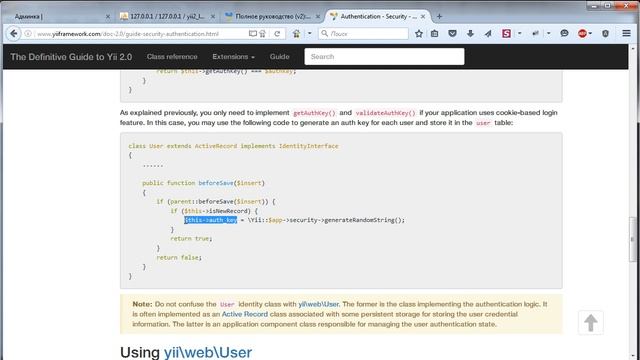Close the 127.0.0.1 tab
This screenshot has width=640, height=360.
(x=213, y=17)
